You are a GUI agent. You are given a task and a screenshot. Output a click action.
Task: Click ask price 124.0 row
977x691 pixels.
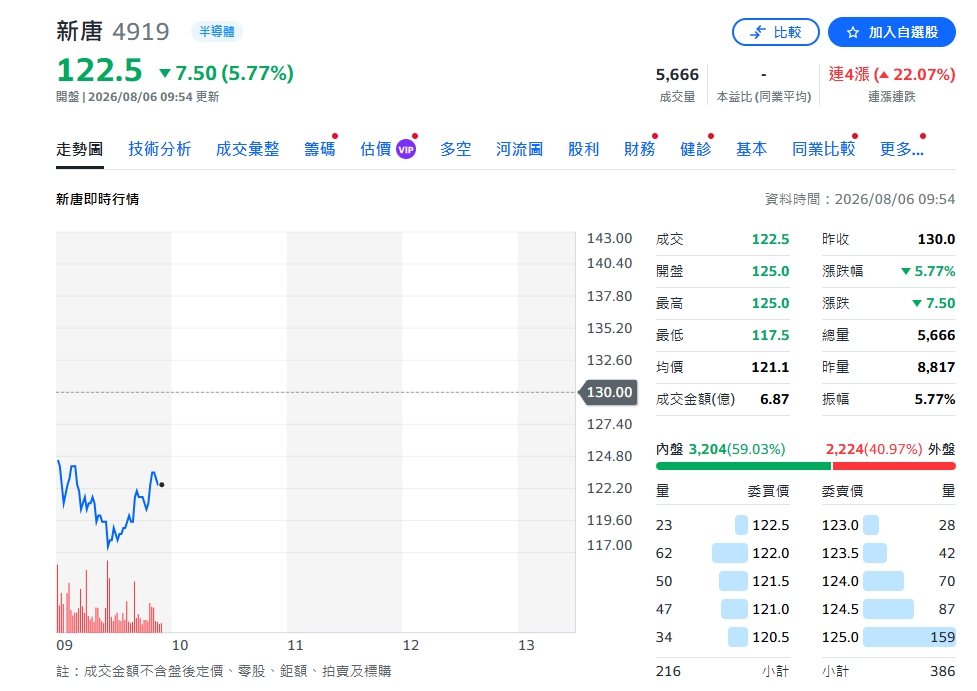889,581
